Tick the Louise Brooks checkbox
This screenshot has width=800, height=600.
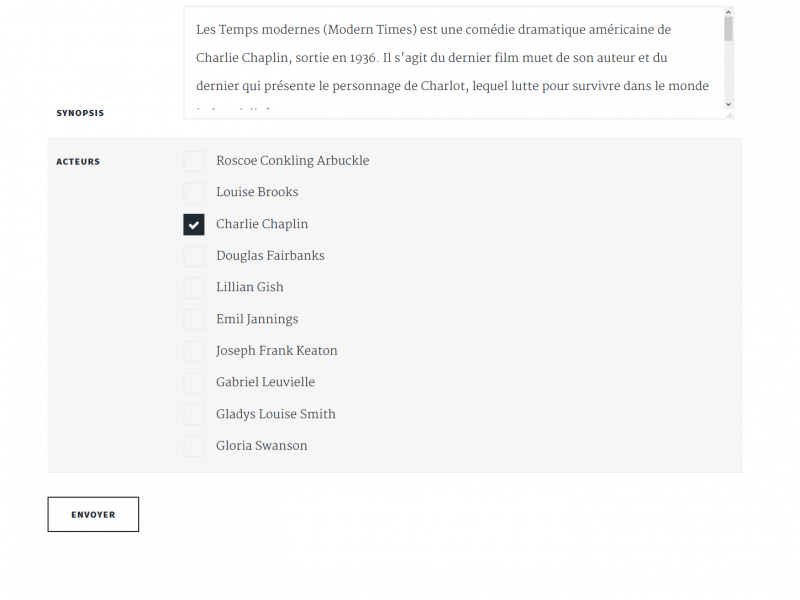(x=194, y=192)
